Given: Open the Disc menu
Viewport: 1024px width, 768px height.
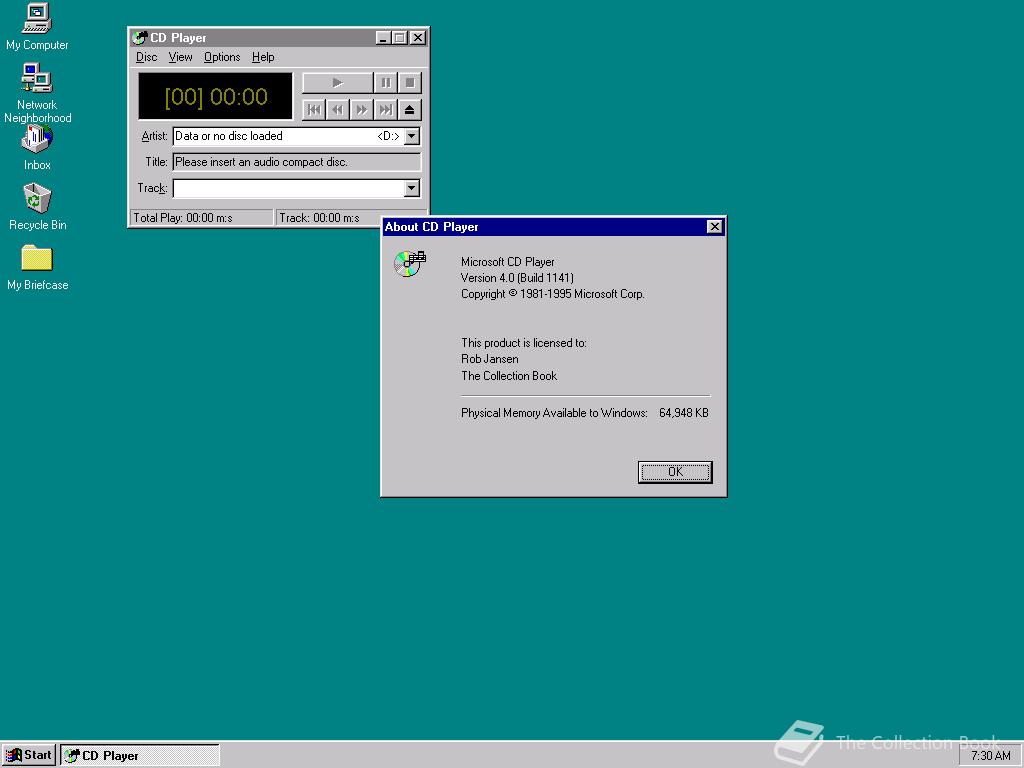Looking at the screenshot, I should [x=146, y=57].
